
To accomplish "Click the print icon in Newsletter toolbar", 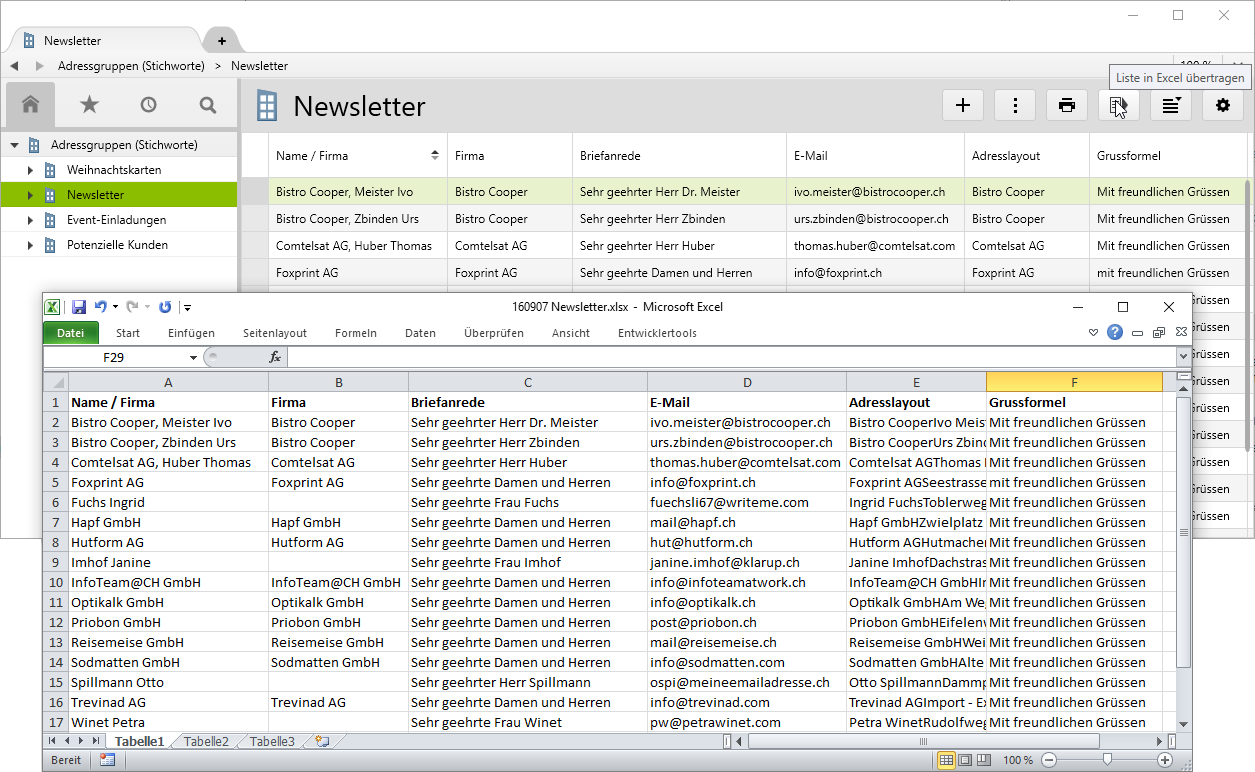I will coord(1067,105).
